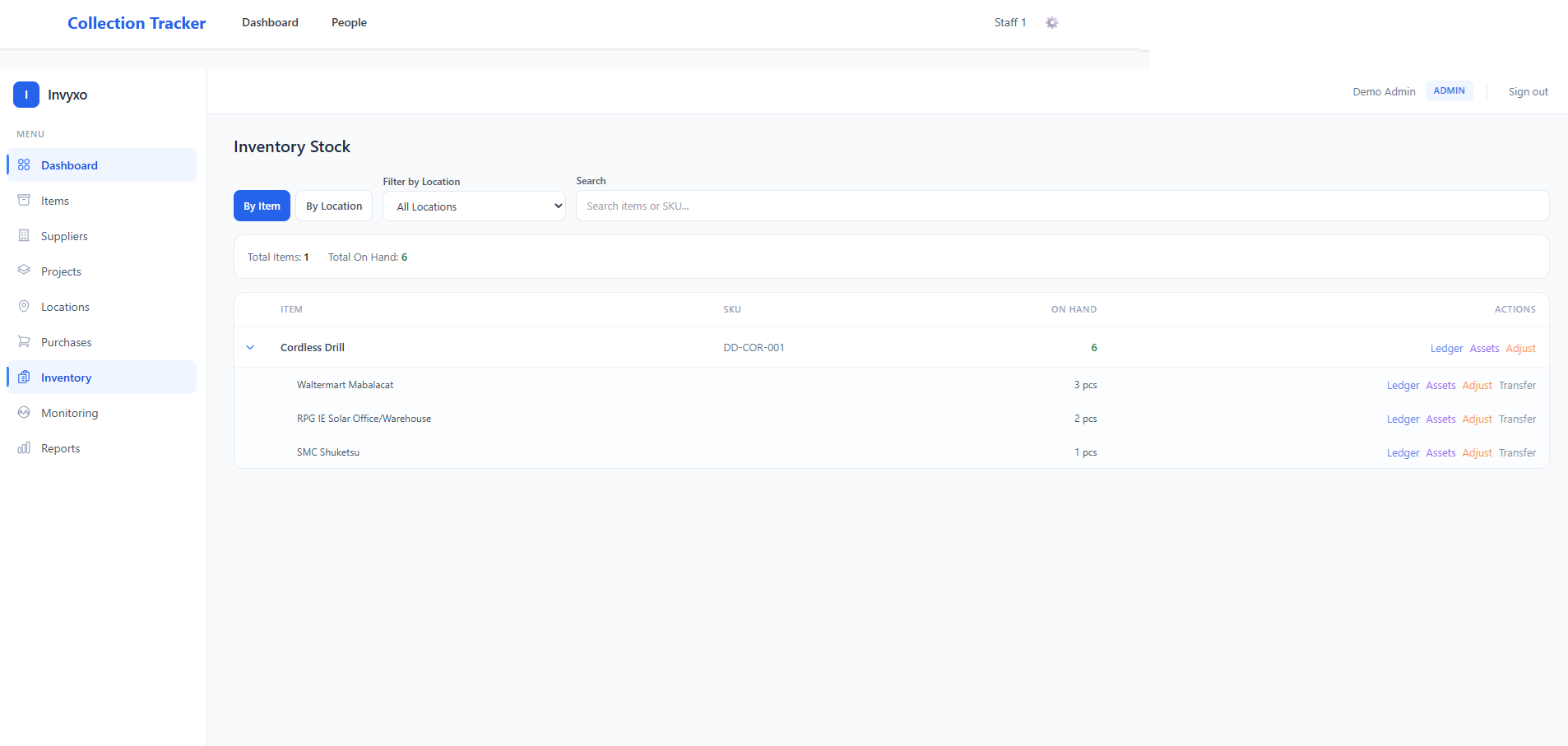The image size is (1568, 746).
Task: Open Suppliers page from sidebar
Action: 102,235
